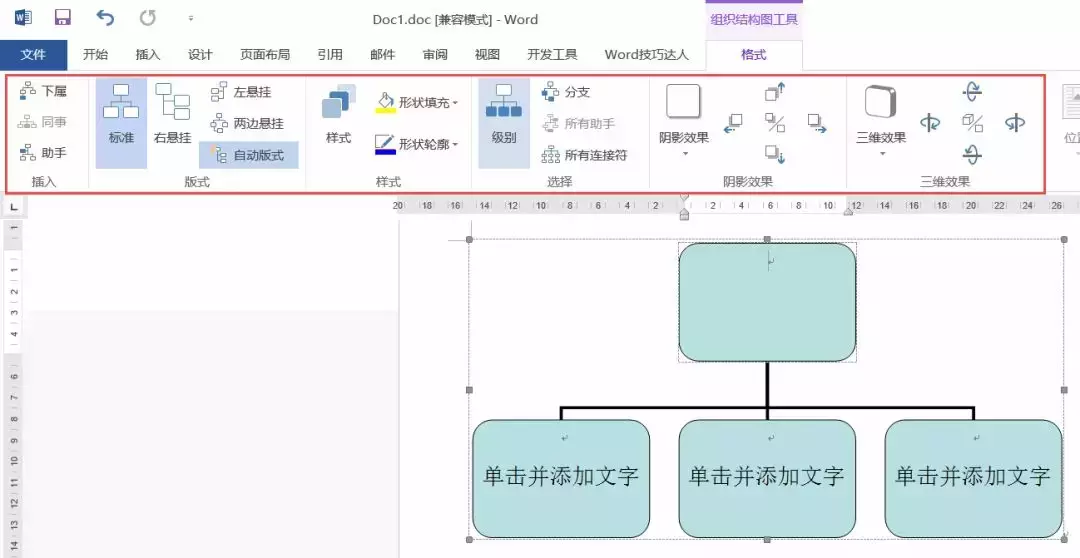Select the 分支 (branch)
The width and height of the screenshot is (1080, 558).
pos(566,92)
